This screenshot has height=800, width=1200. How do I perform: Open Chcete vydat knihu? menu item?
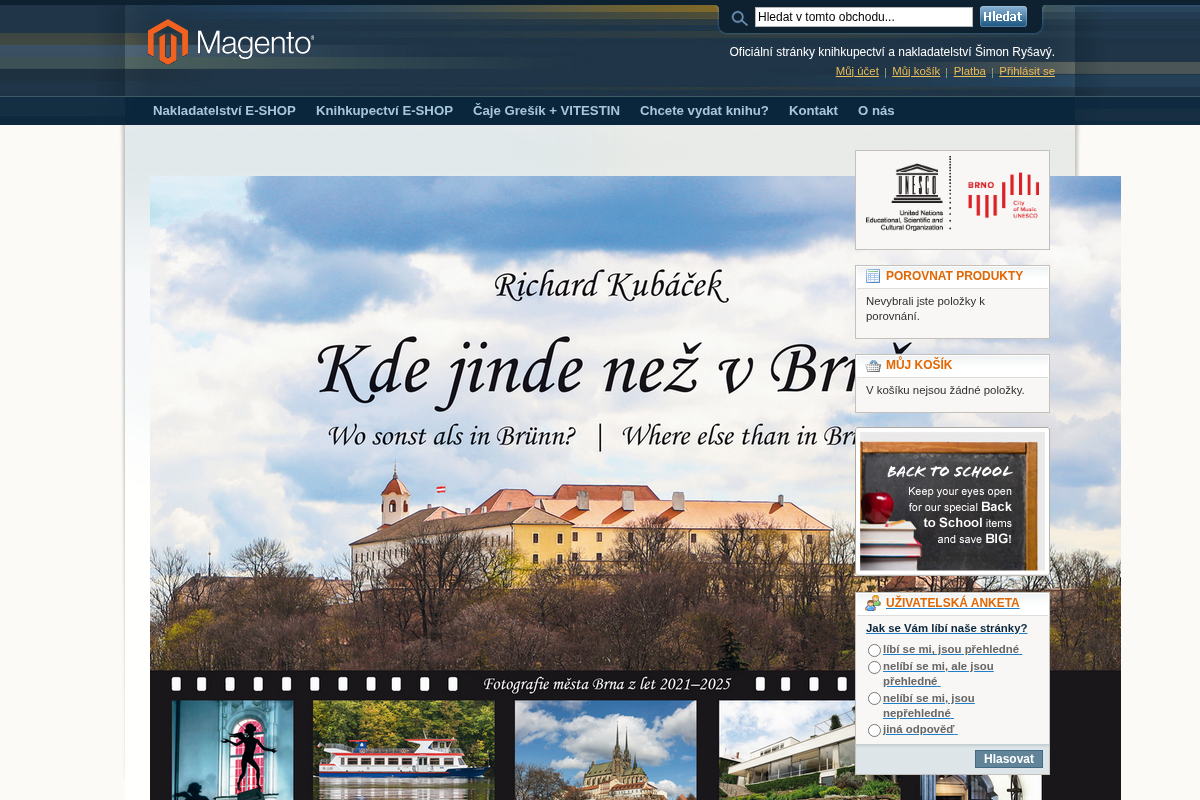click(x=704, y=110)
